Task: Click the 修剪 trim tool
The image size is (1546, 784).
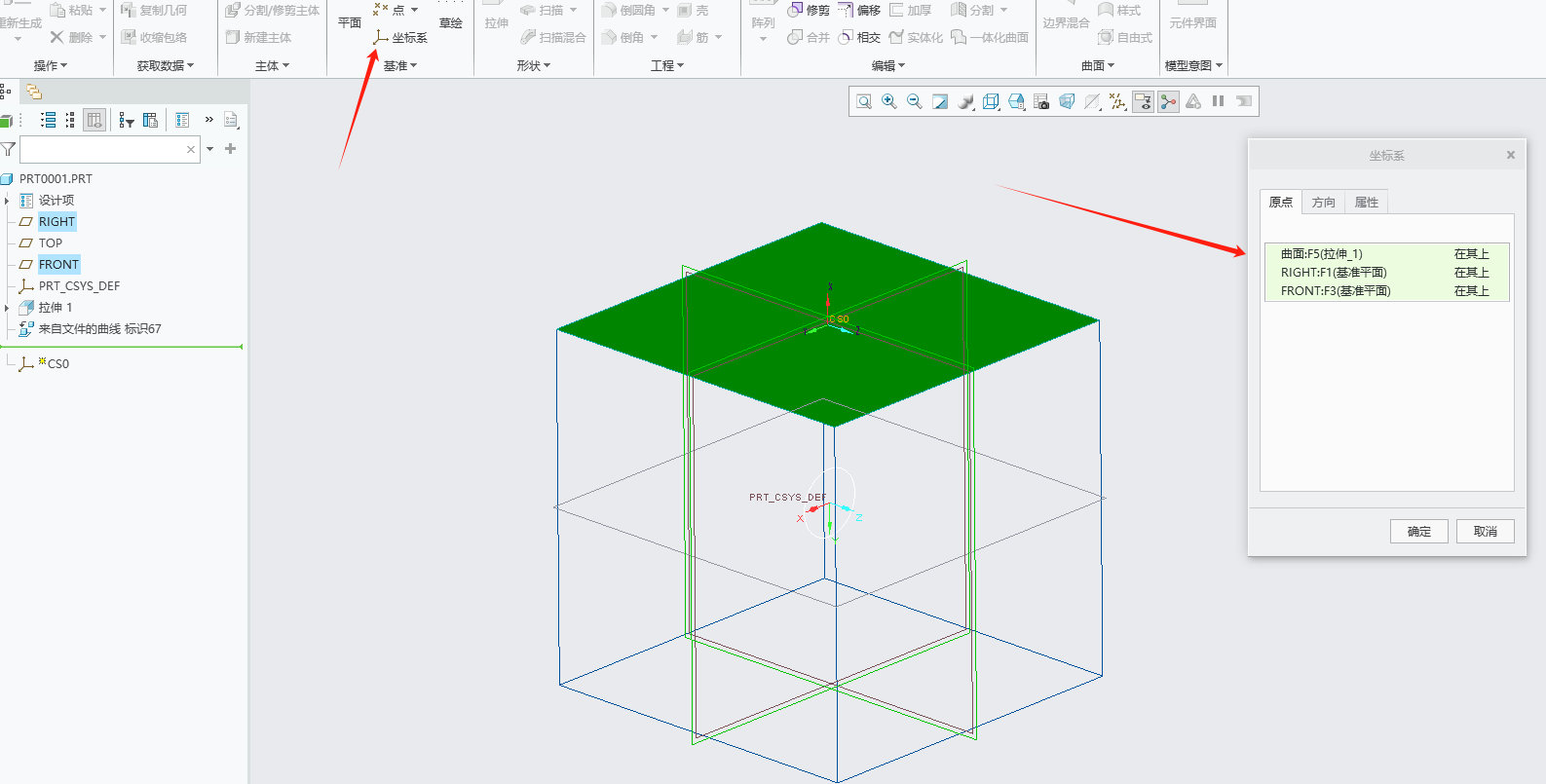Action: tap(809, 10)
